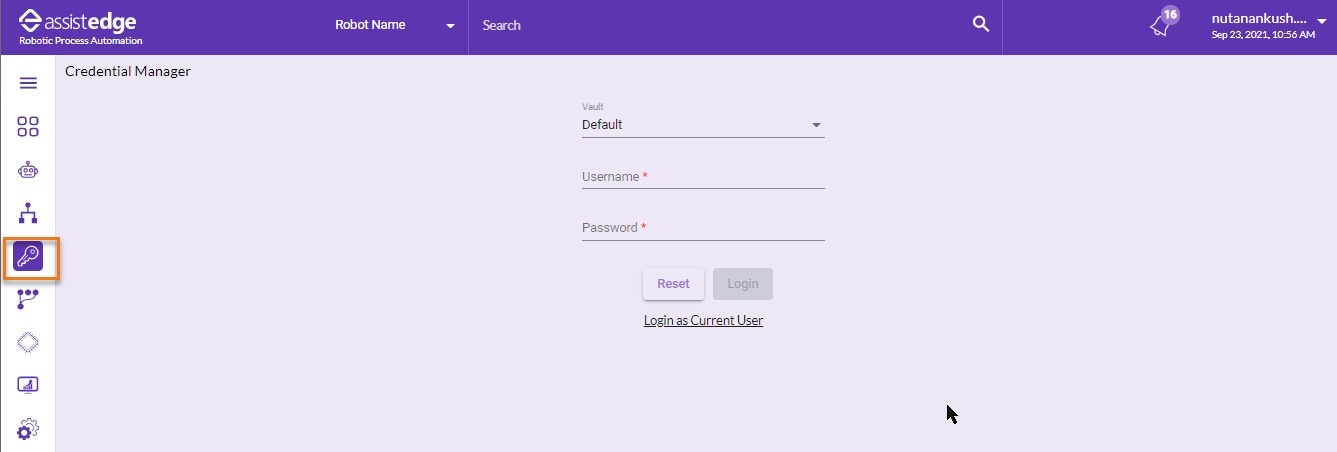Open the hierarchy tree icon
The height and width of the screenshot is (452, 1337).
pos(28,213)
